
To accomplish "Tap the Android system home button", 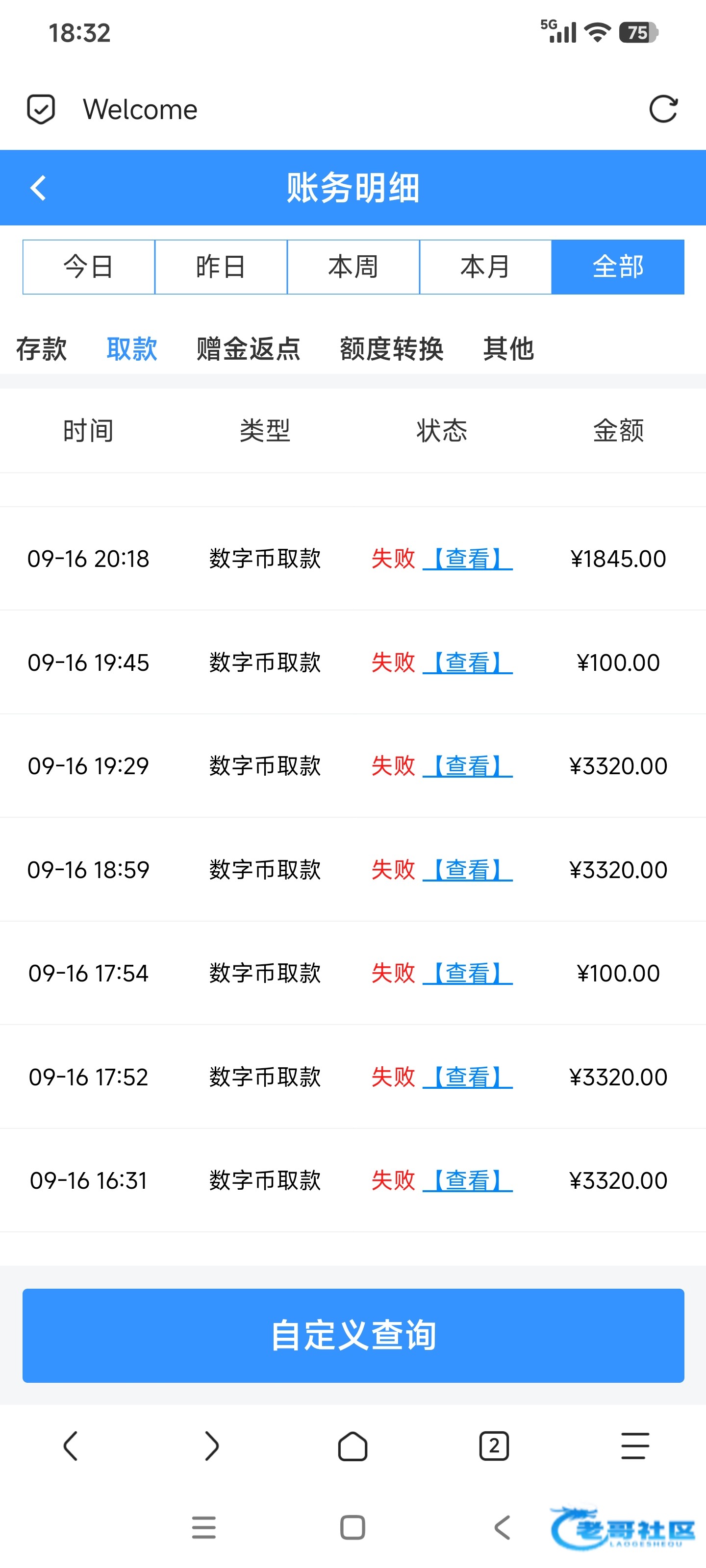I will coord(353,1527).
